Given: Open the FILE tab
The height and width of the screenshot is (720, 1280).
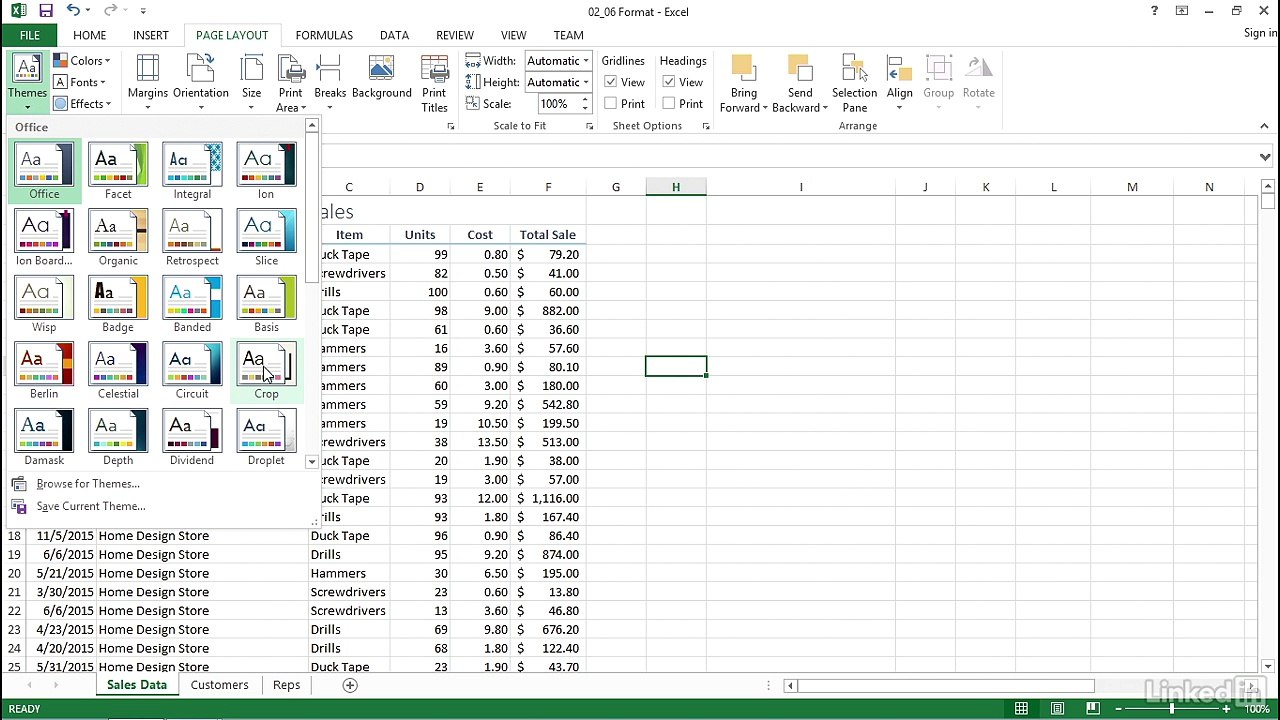Looking at the screenshot, I should pyautogui.click(x=30, y=35).
